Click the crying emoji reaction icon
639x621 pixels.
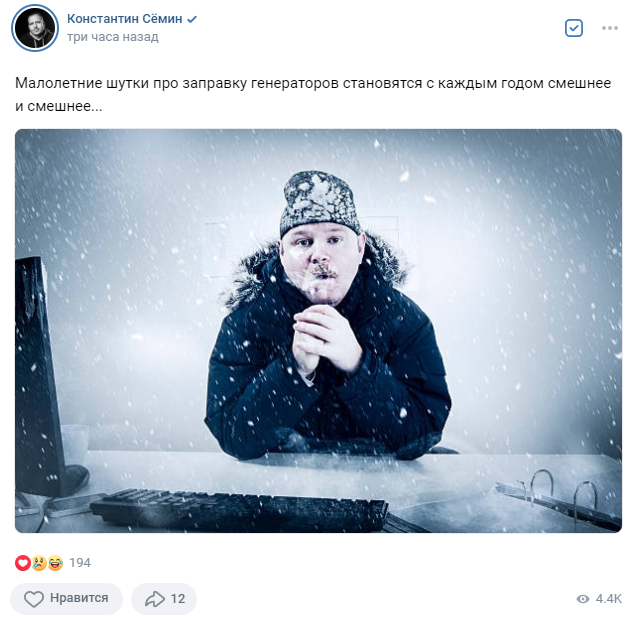39,563
